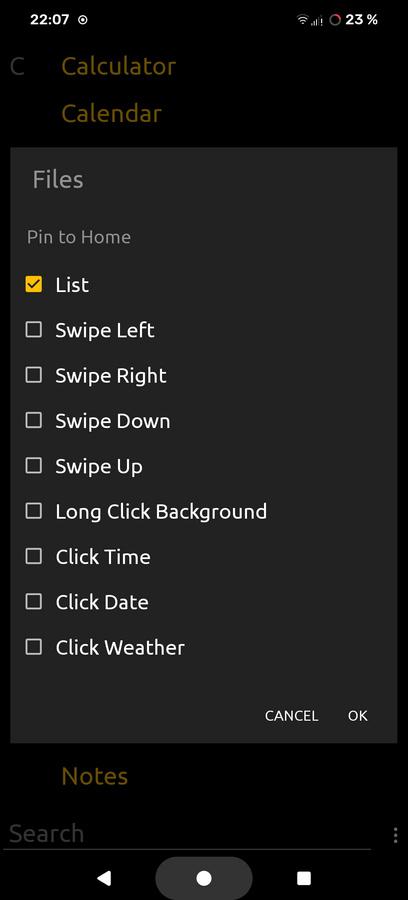Tick the Swipe Right checkbox

pos(34,375)
